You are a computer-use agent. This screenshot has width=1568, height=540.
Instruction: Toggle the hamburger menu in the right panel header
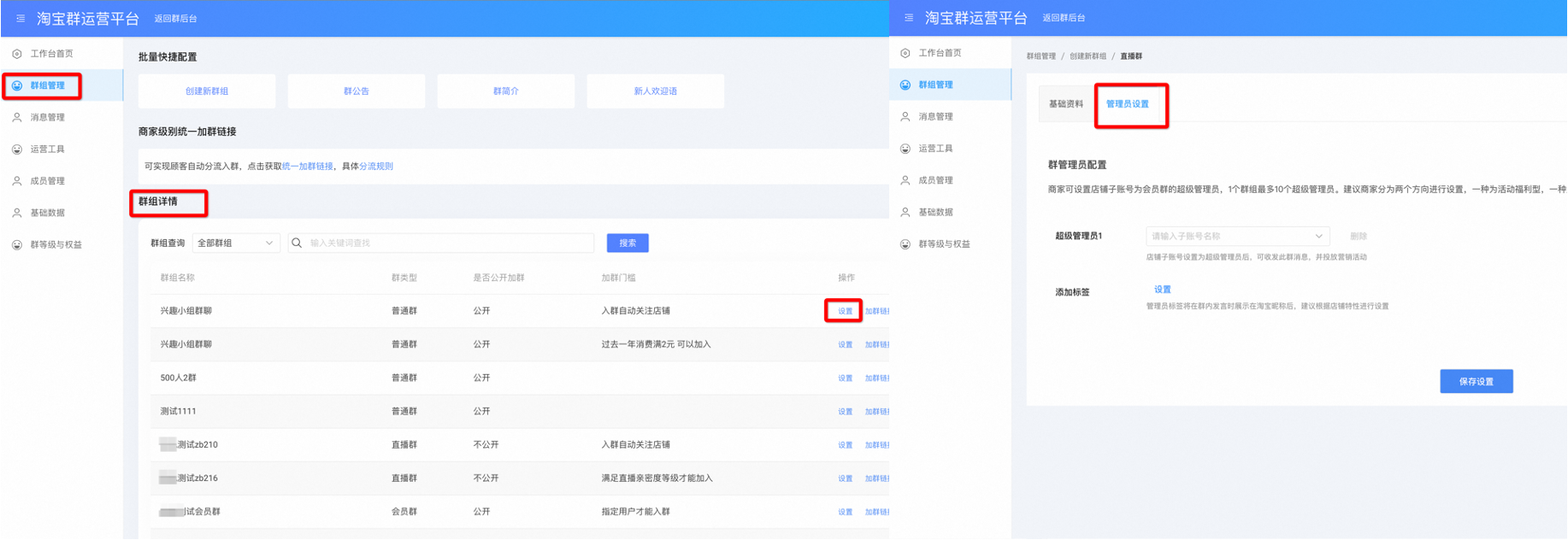(x=909, y=18)
